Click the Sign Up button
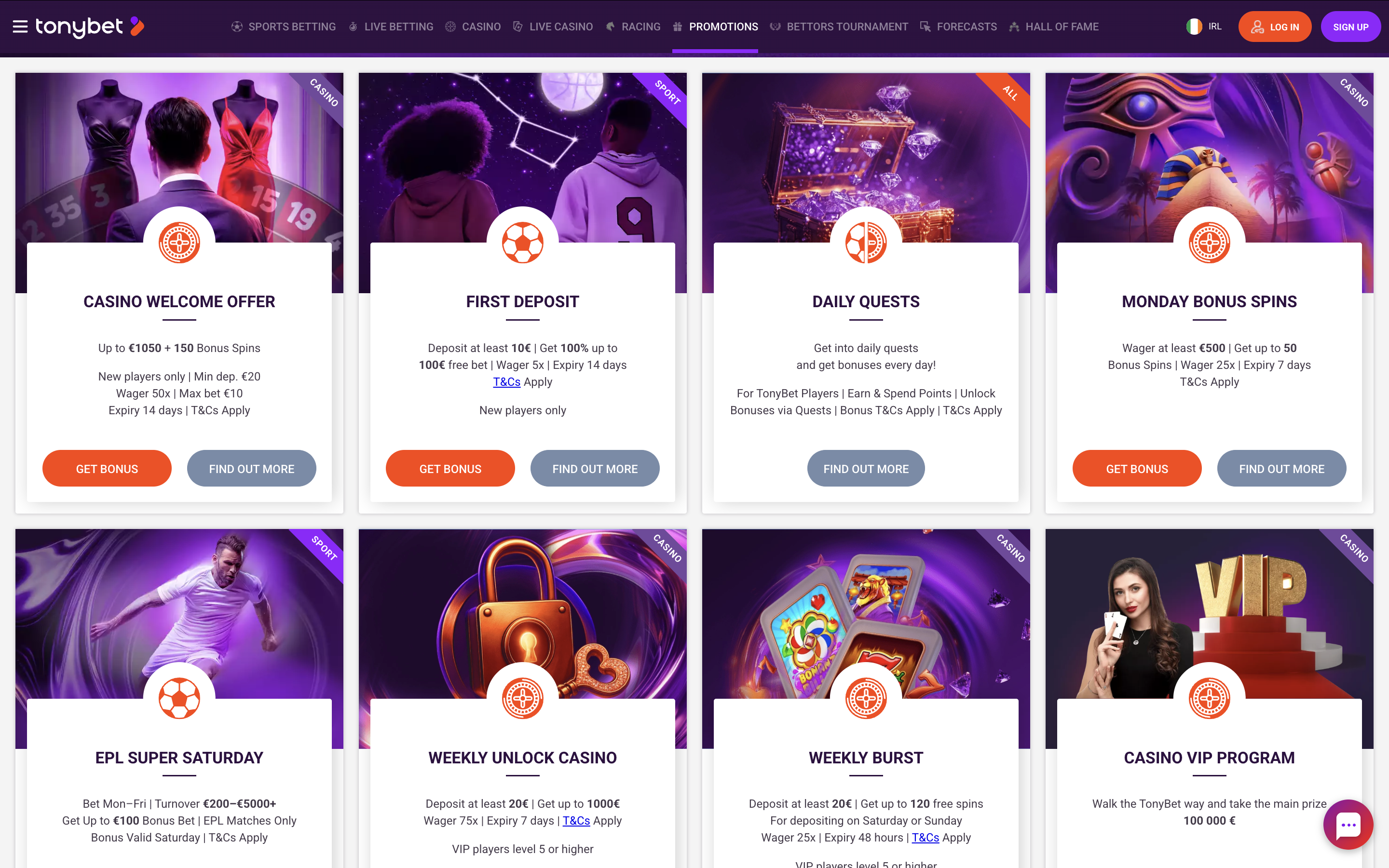1389x868 pixels. (x=1350, y=27)
